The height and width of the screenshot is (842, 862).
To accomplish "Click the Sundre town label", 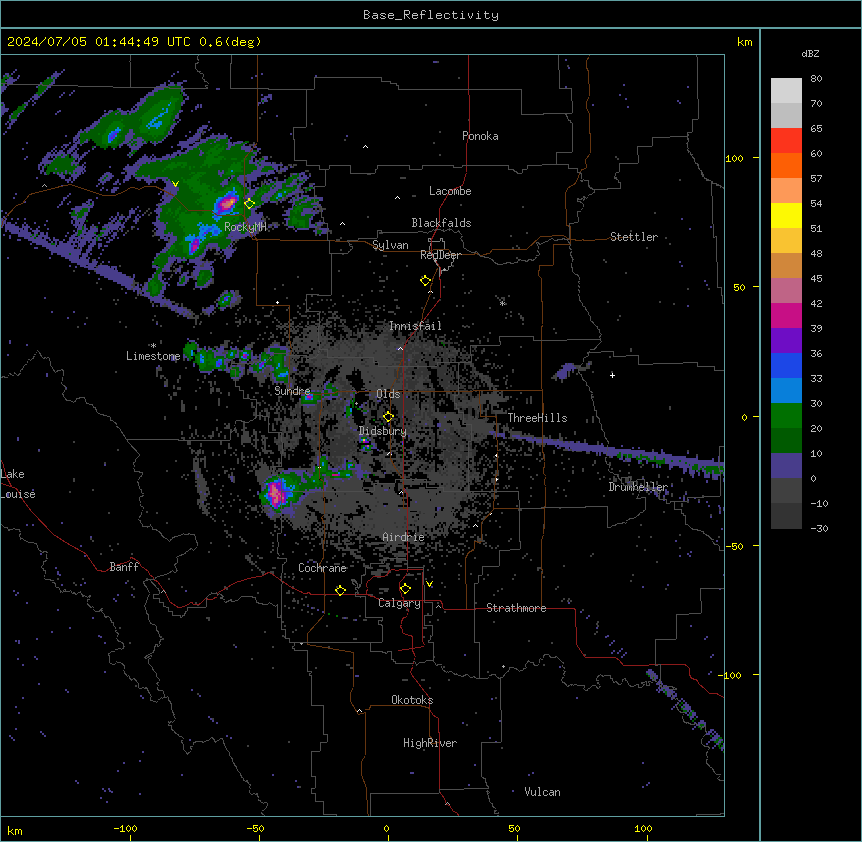I will 292,391.
